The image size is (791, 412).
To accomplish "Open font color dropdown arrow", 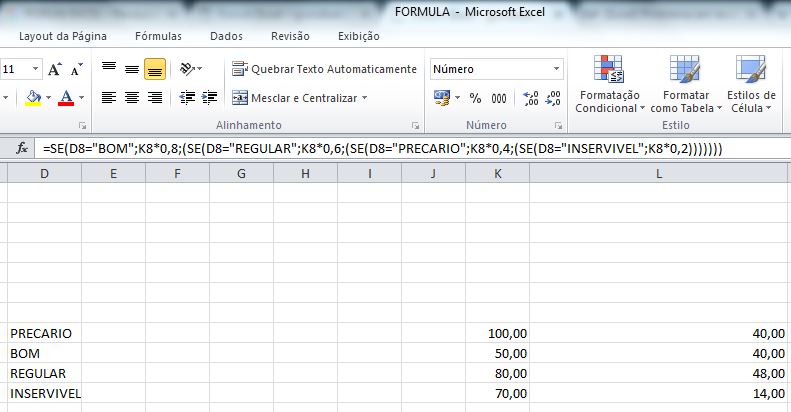I will (81, 97).
